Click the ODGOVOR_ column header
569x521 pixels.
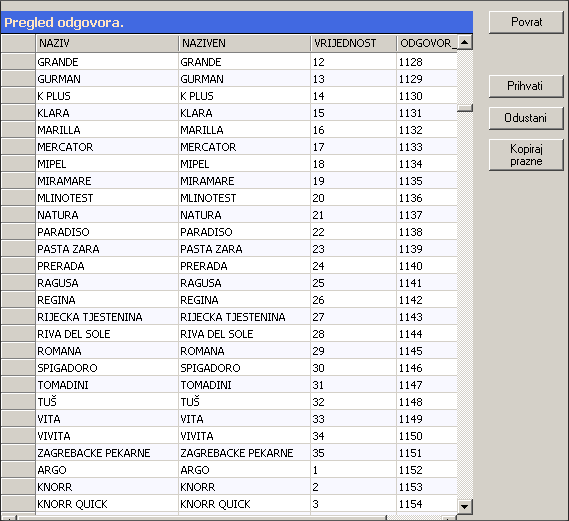click(427, 44)
